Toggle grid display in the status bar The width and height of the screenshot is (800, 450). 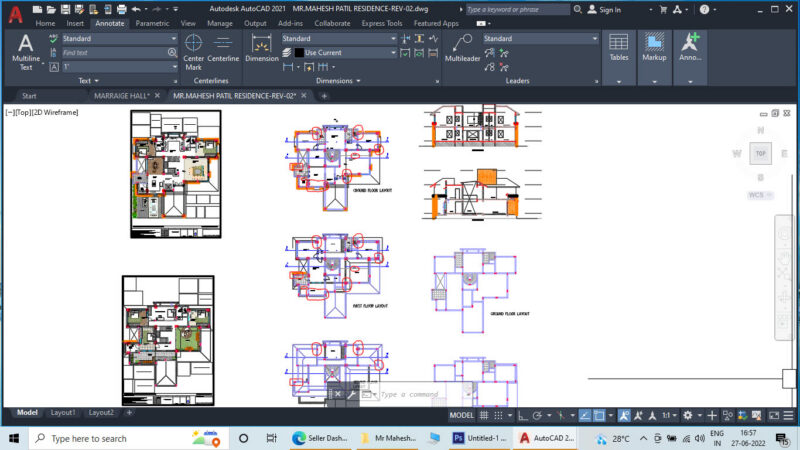484,416
